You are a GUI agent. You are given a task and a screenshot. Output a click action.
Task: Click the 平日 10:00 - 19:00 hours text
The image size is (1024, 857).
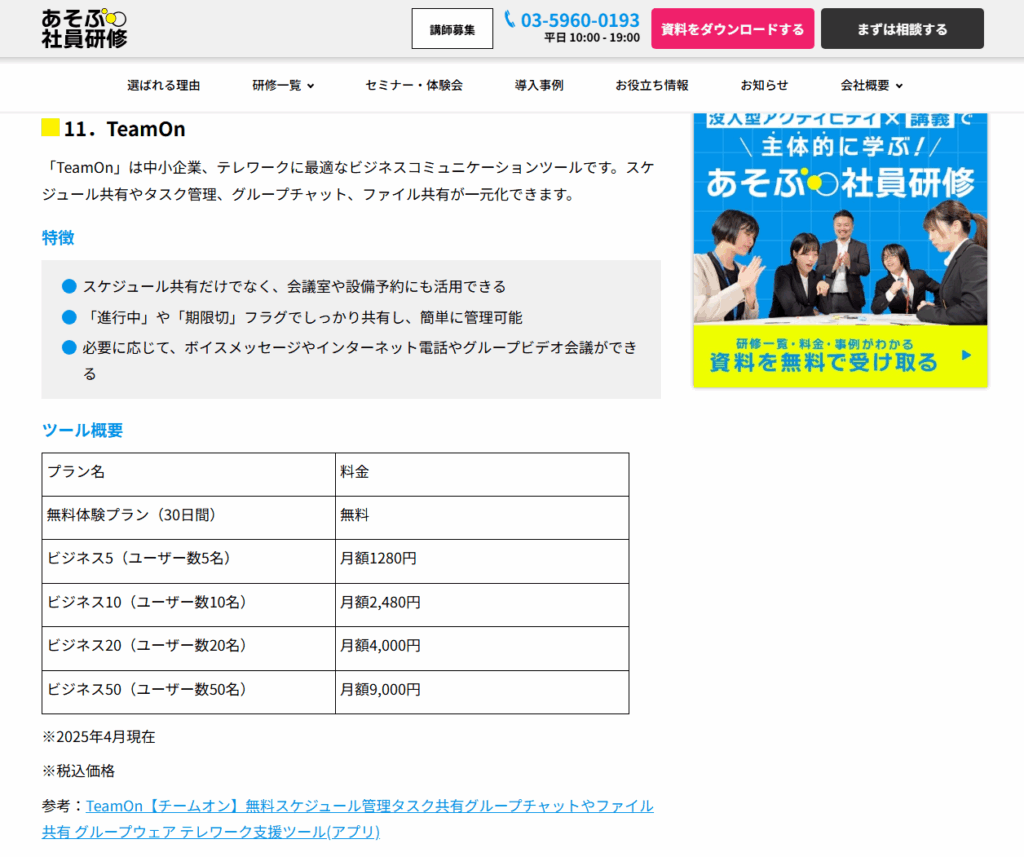pos(592,38)
